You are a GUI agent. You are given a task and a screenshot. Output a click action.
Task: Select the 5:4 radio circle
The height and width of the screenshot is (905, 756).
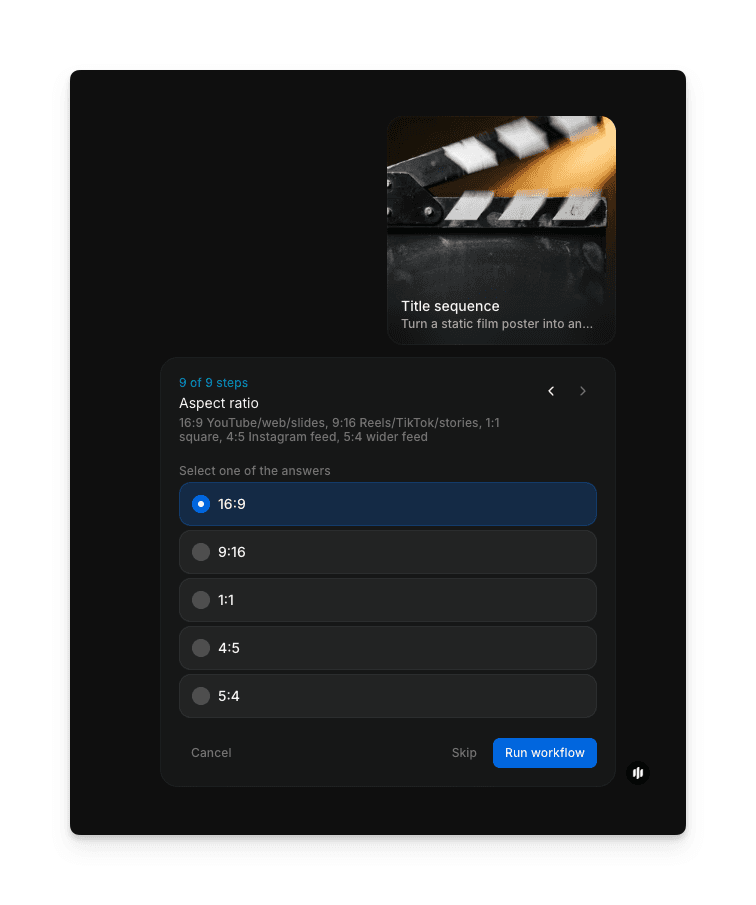coord(201,696)
